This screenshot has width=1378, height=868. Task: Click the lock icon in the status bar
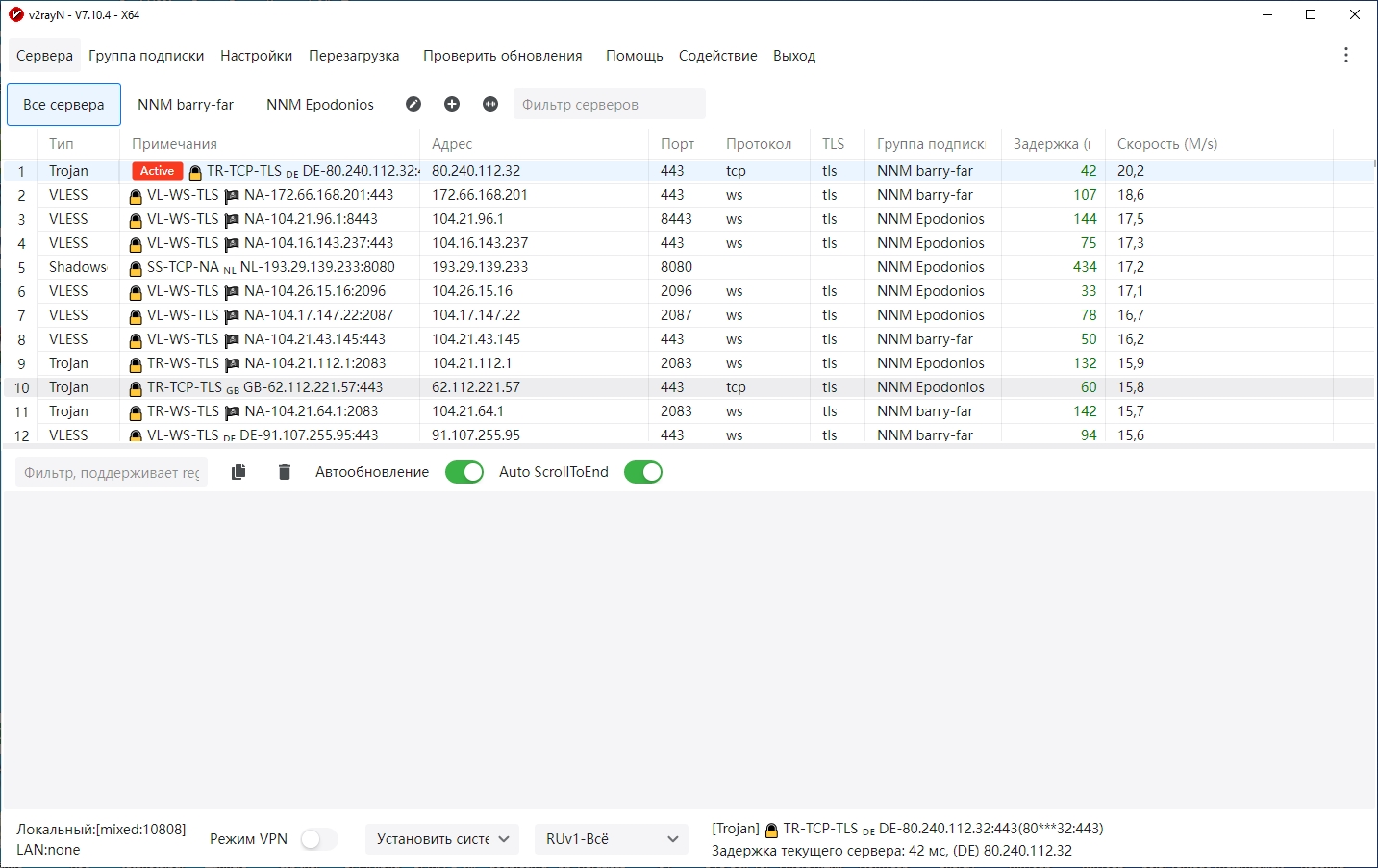click(771, 830)
